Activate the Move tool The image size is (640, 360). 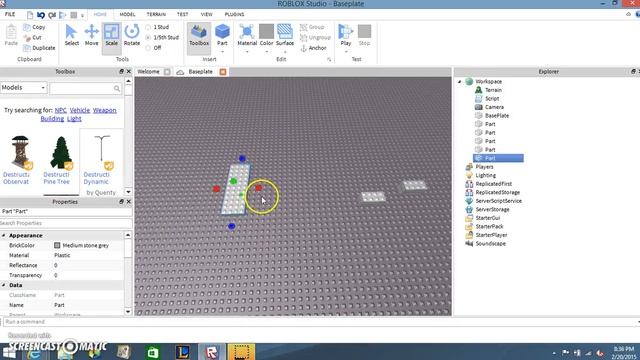click(91, 35)
